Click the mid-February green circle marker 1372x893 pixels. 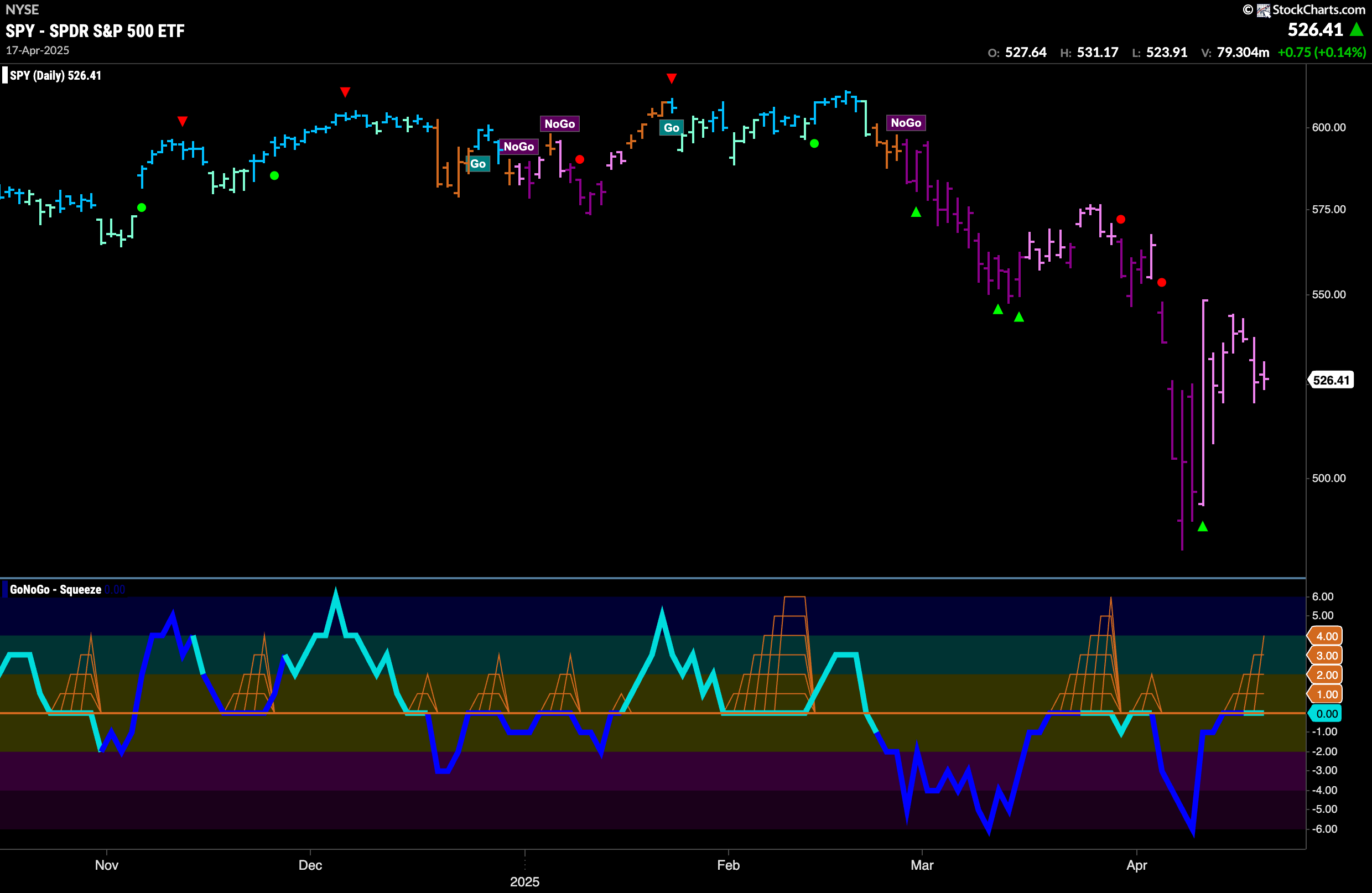click(x=814, y=143)
